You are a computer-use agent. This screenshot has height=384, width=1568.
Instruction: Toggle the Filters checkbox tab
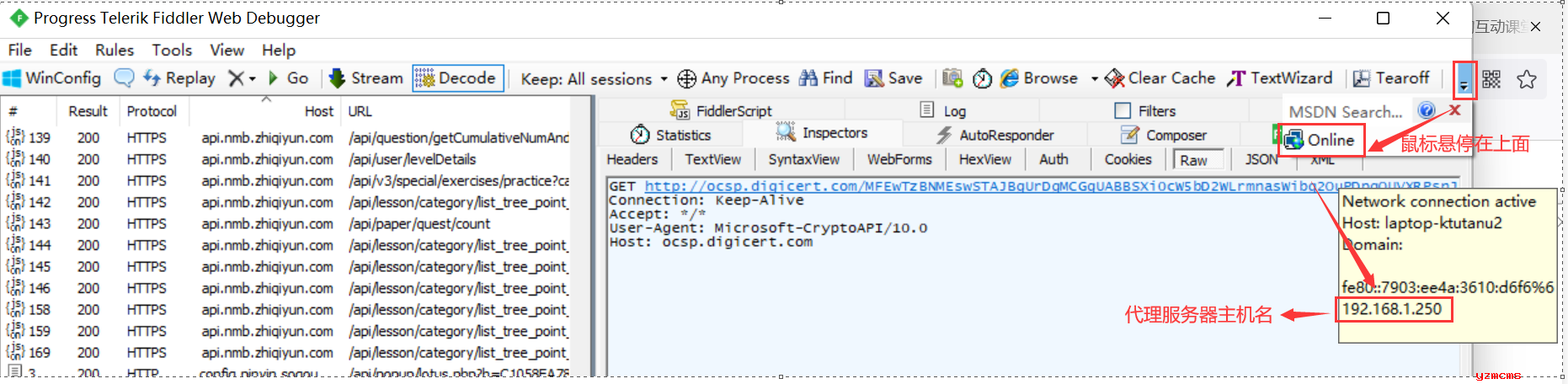coord(1145,110)
